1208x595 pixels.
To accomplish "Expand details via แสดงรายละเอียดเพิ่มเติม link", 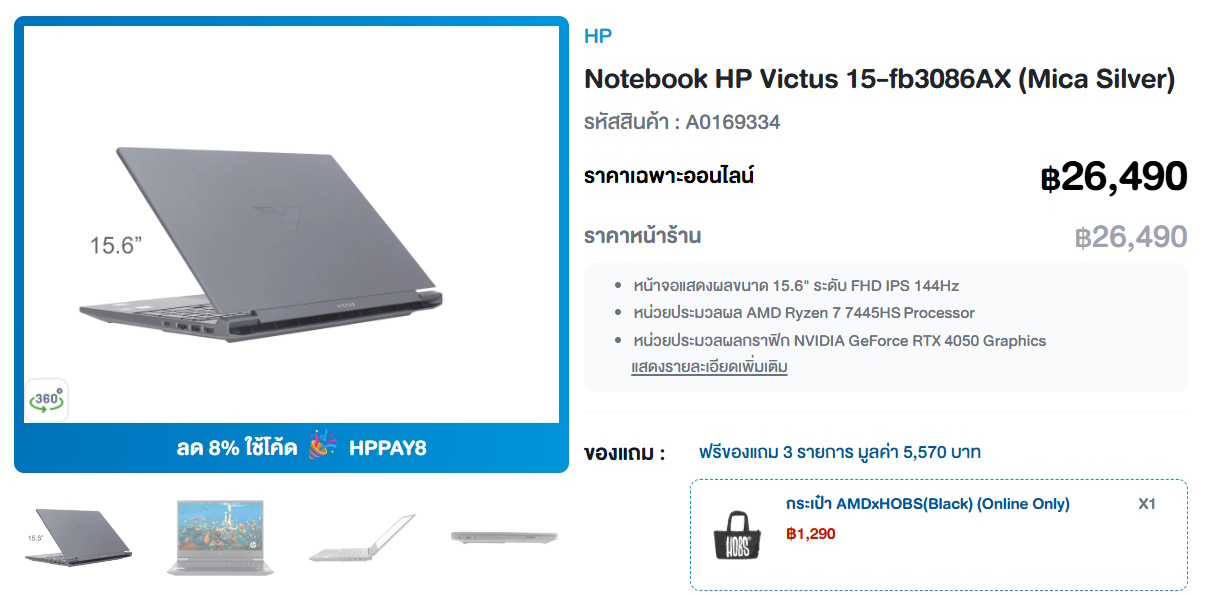I will pos(709,367).
